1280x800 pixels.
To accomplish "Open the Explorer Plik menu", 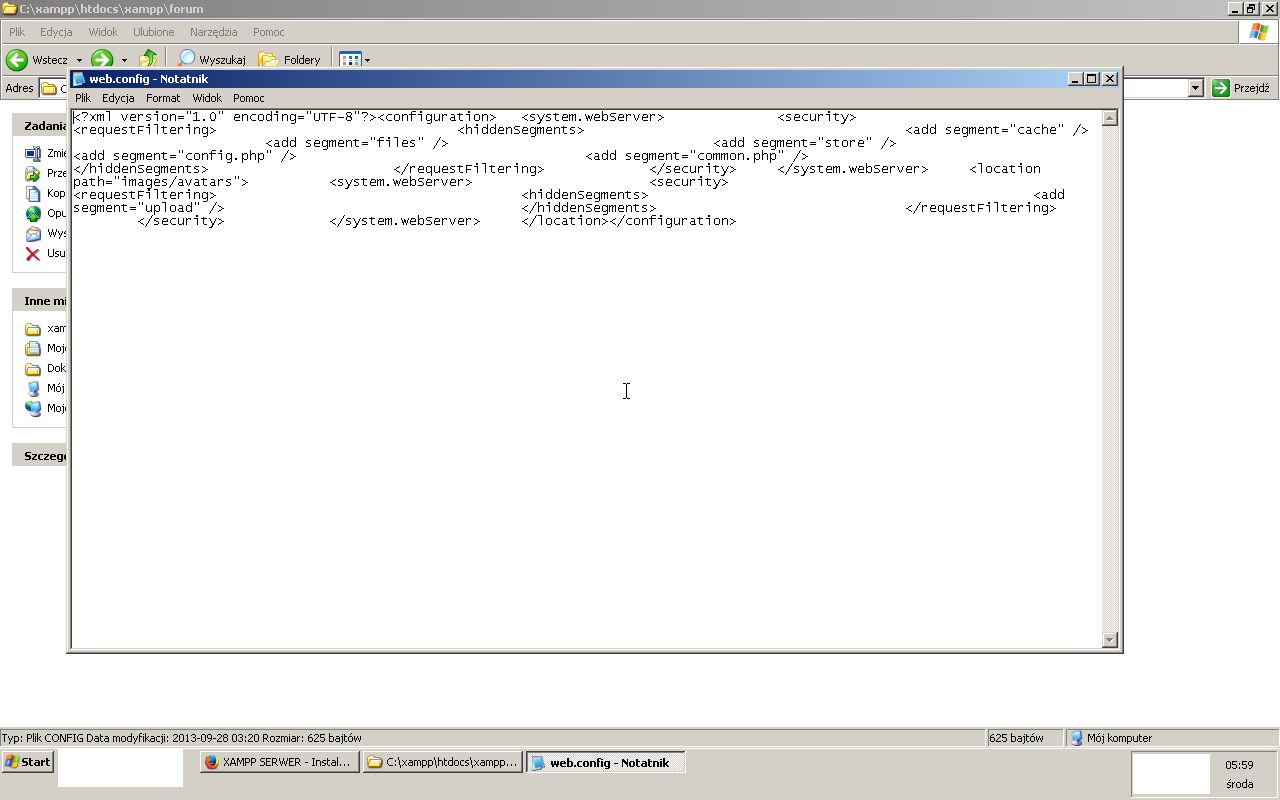I will 17,32.
